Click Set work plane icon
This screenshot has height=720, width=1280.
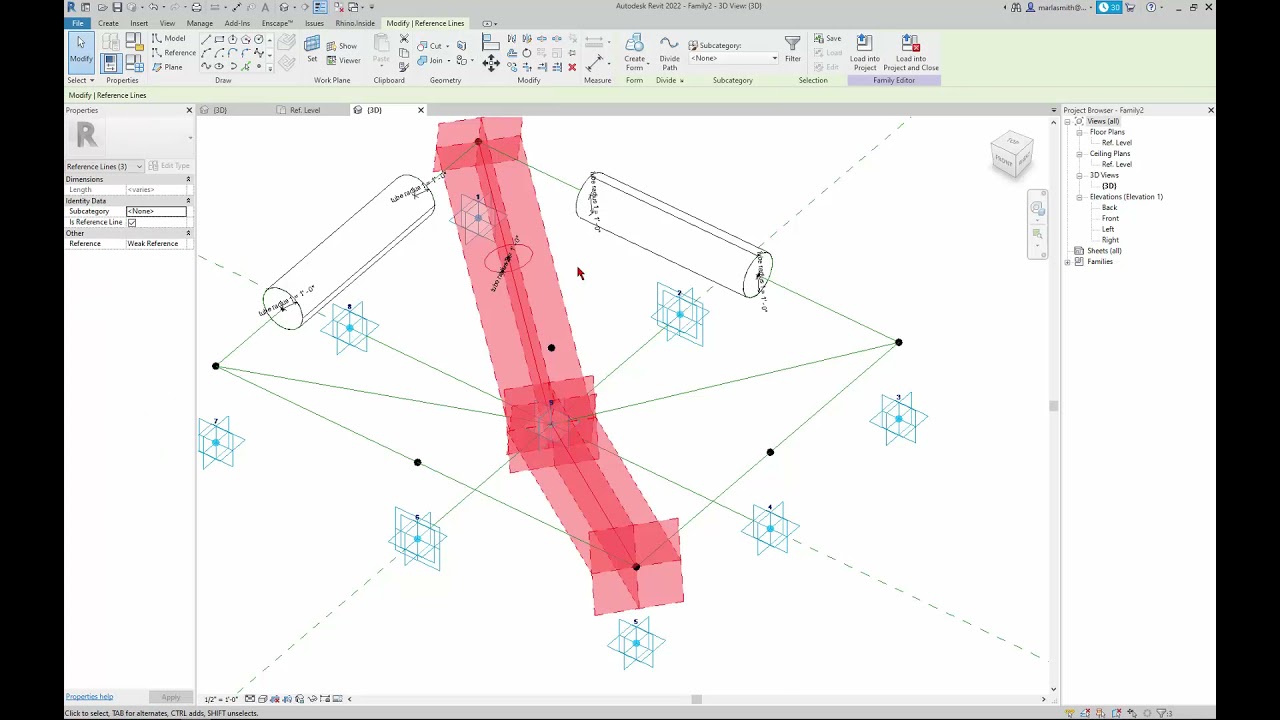pos(312,49)
